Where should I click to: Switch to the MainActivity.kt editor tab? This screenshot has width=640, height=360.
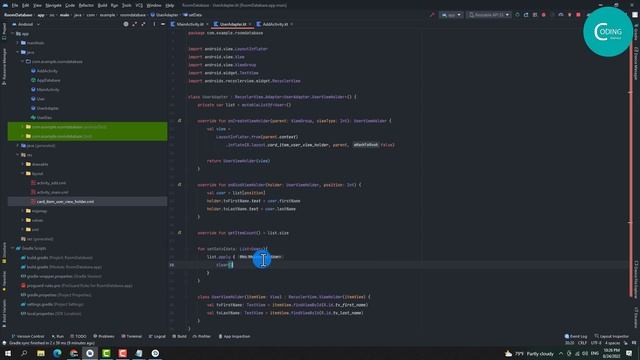(x=190, y=24)
